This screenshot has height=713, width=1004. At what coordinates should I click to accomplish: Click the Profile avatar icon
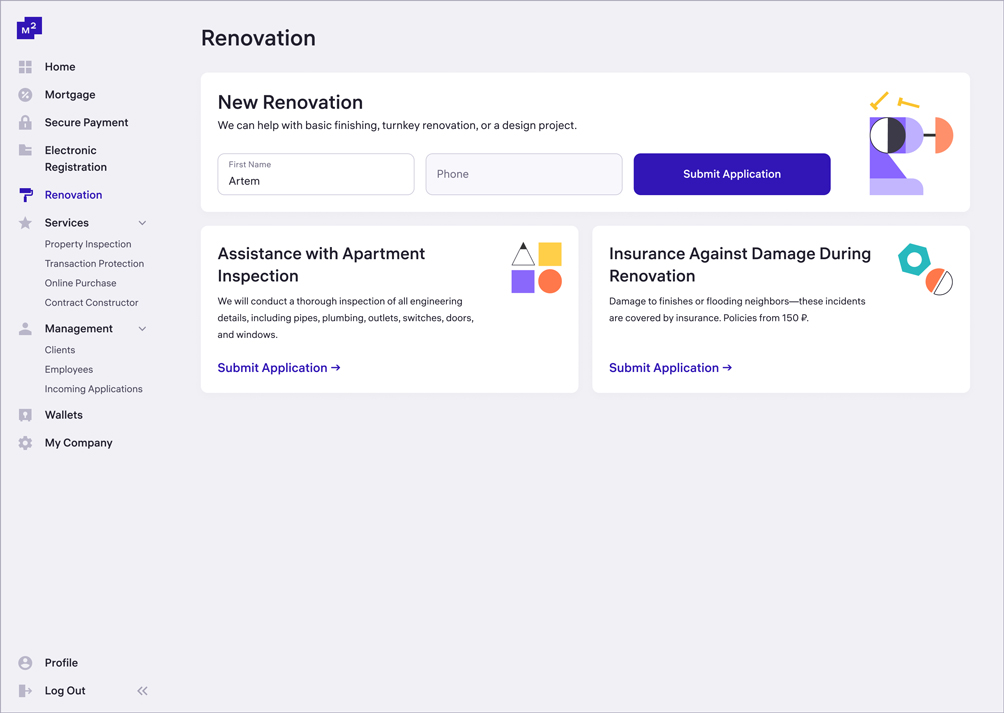(x=25, y=663)
